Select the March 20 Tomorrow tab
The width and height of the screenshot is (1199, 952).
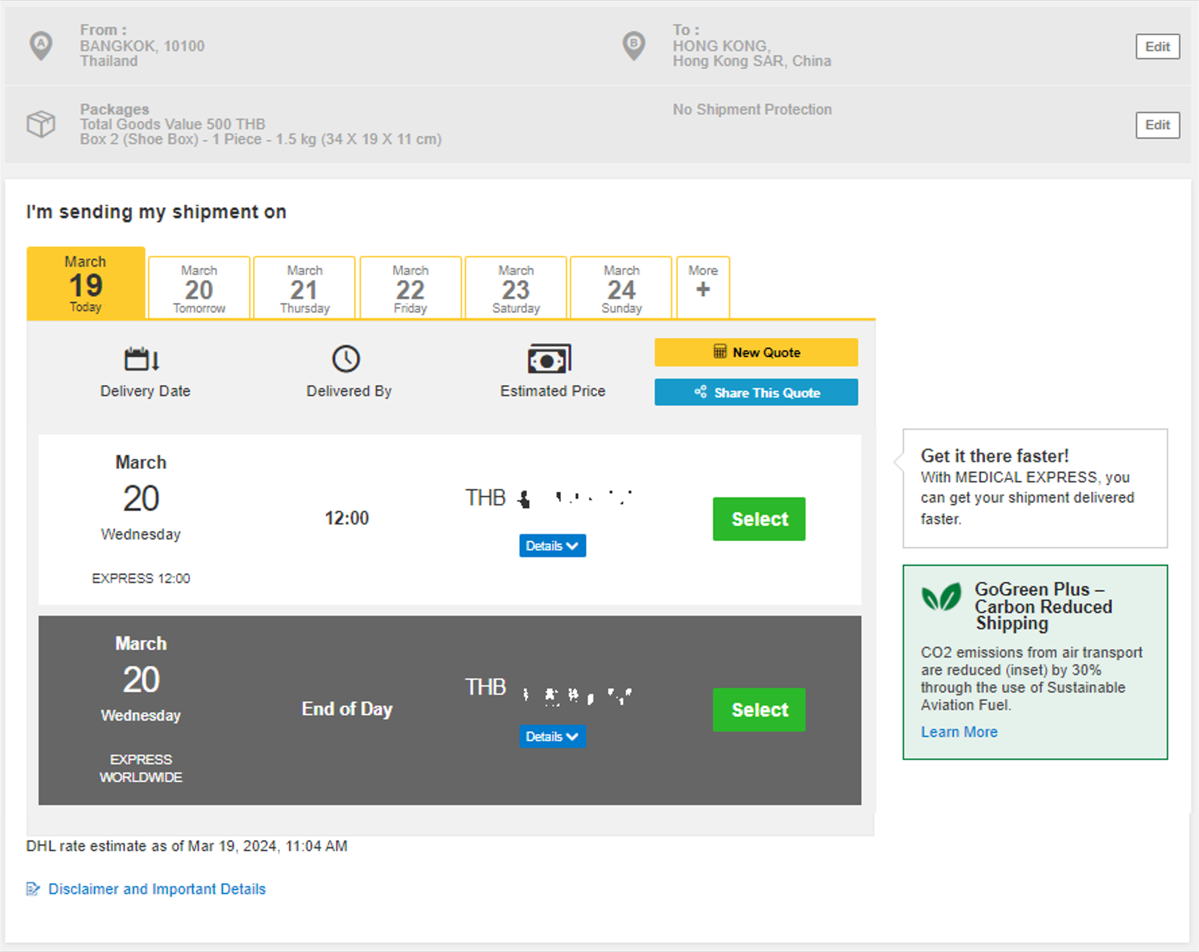[x=199, y=288]
